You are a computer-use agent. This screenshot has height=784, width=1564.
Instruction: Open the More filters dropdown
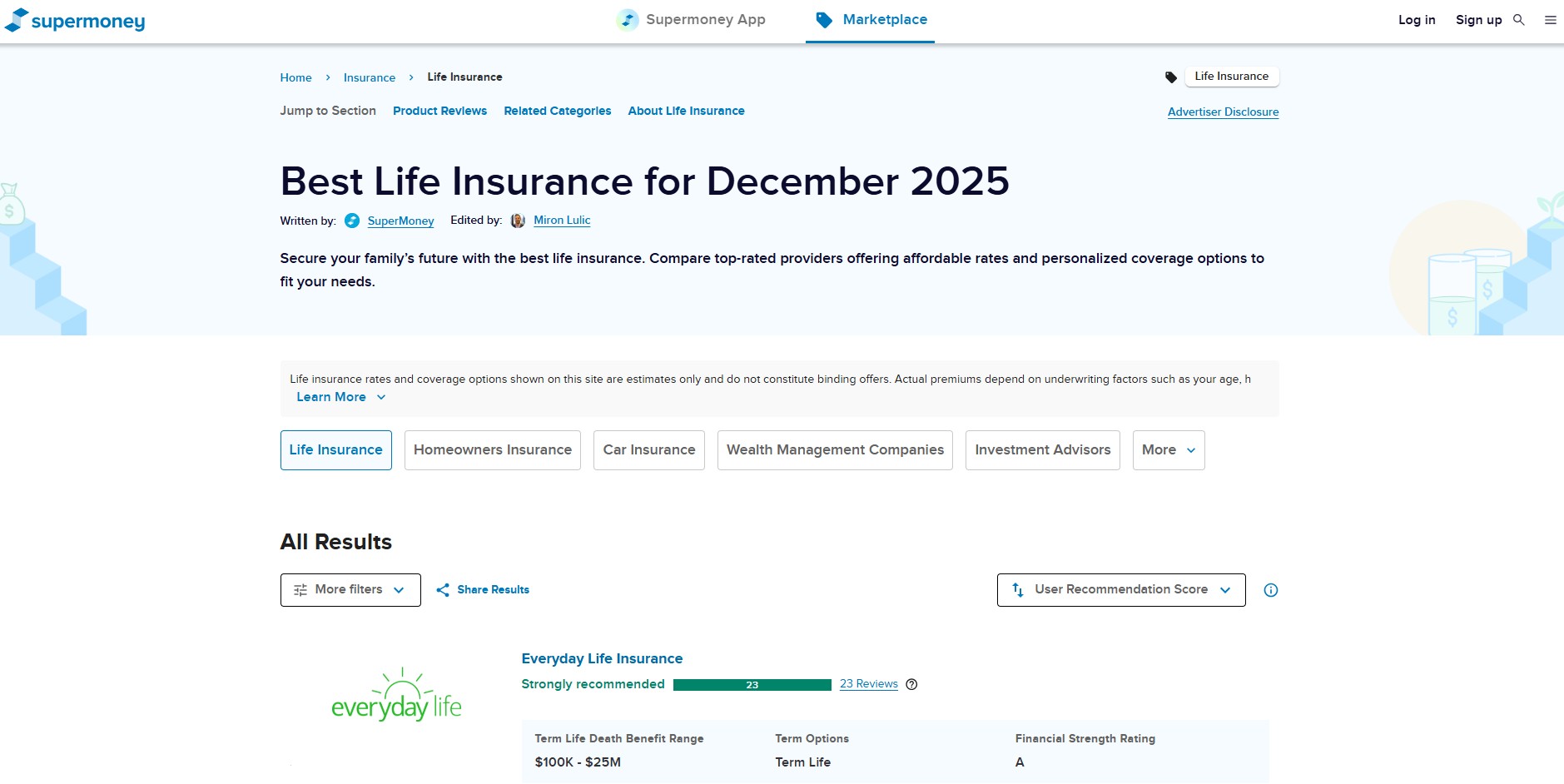click(350, 590)
